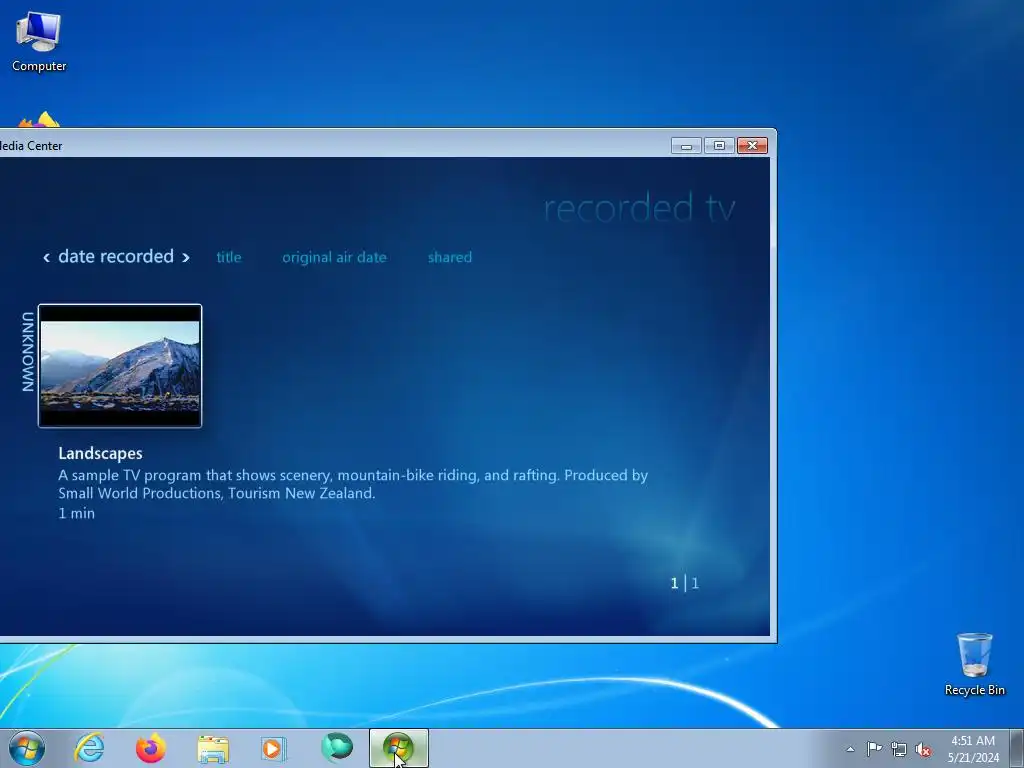Viewport: 1024px width, 768px height.
Task: Minimize the Media Center window
Action: tap(686, 146)
